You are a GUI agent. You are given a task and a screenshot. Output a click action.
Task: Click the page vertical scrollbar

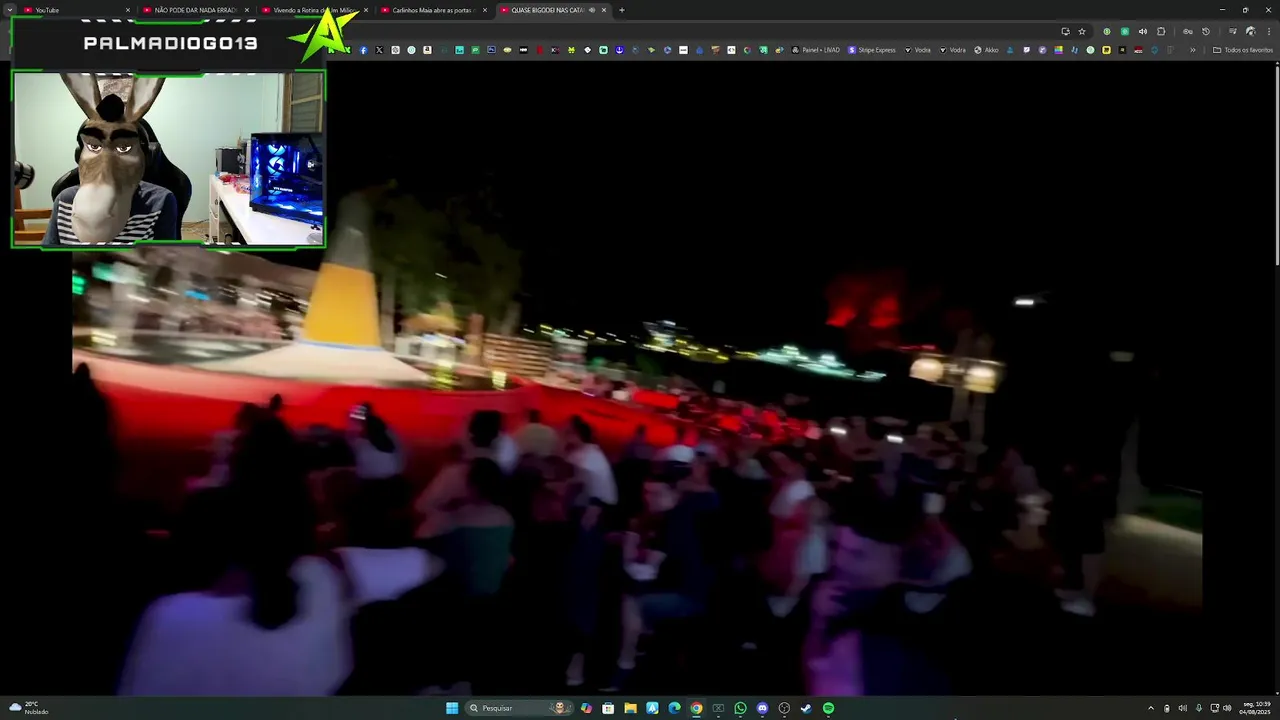pos(1275,164)
